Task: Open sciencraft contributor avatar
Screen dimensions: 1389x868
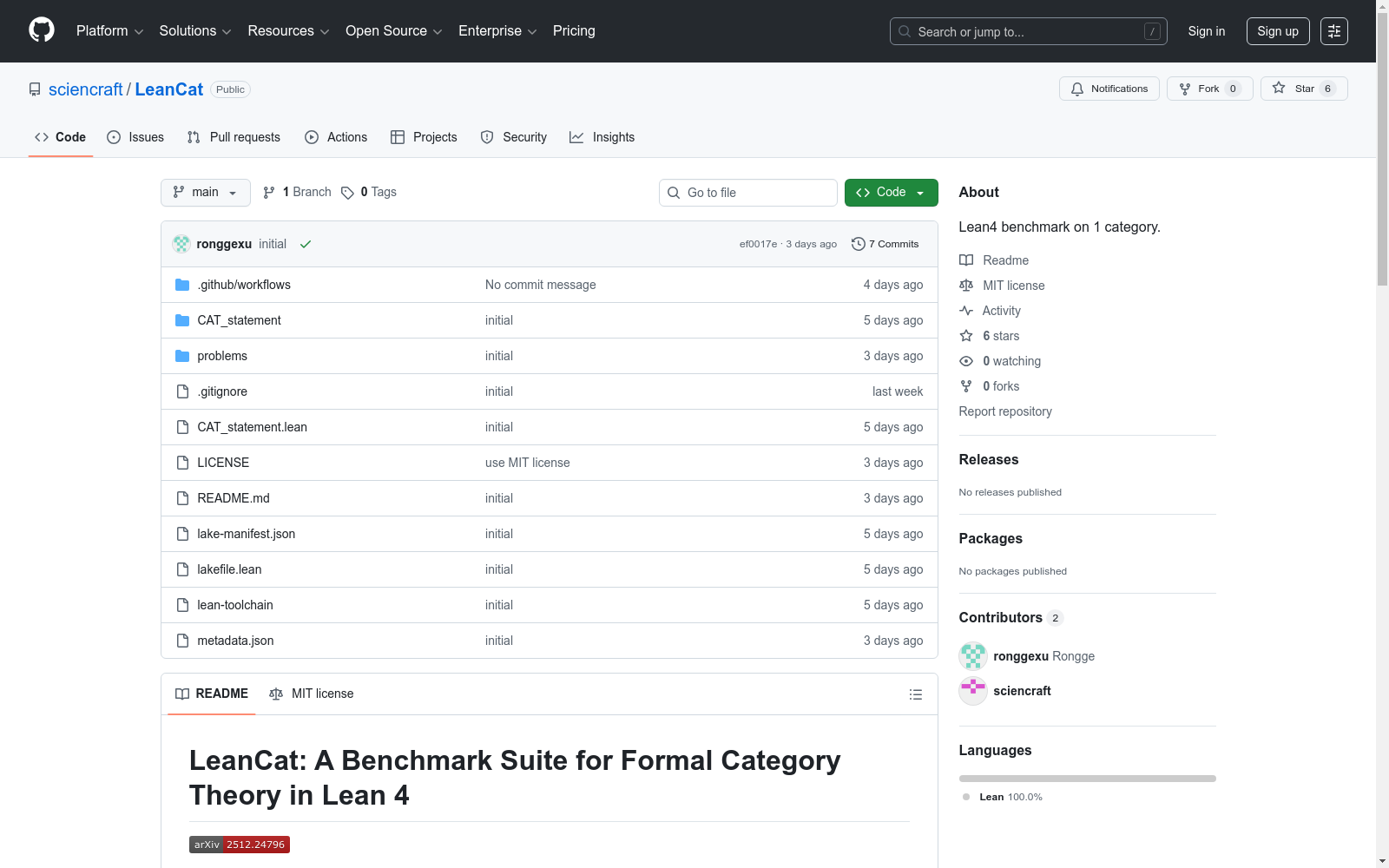Action: click(x=973, y=691)
